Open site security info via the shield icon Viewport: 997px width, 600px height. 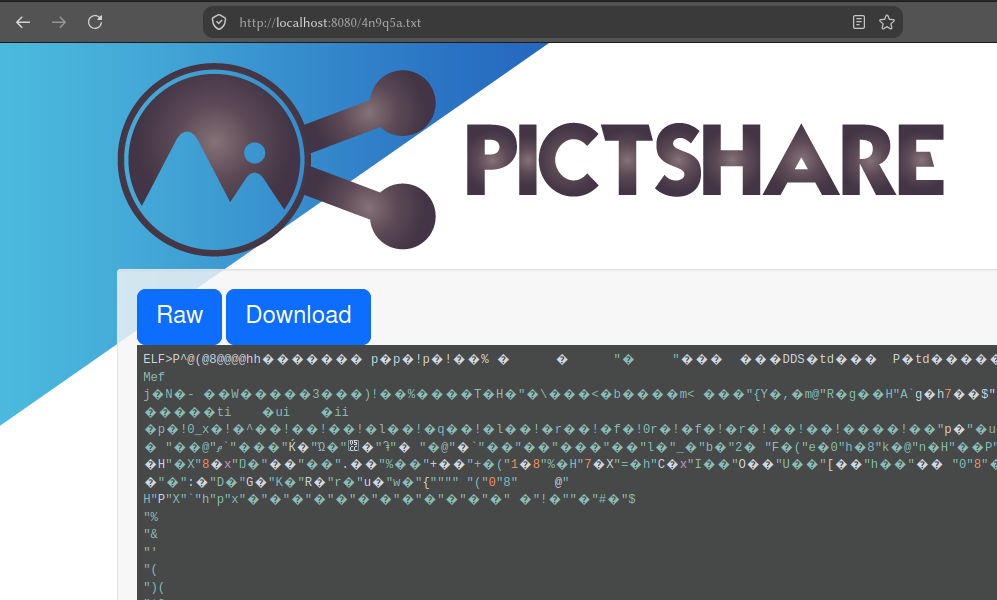219,22
